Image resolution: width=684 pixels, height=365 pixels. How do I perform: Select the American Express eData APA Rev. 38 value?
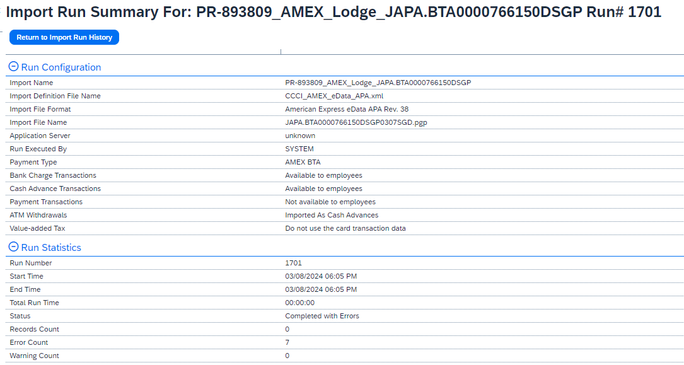pyautogui.click(x=347, y=109)
